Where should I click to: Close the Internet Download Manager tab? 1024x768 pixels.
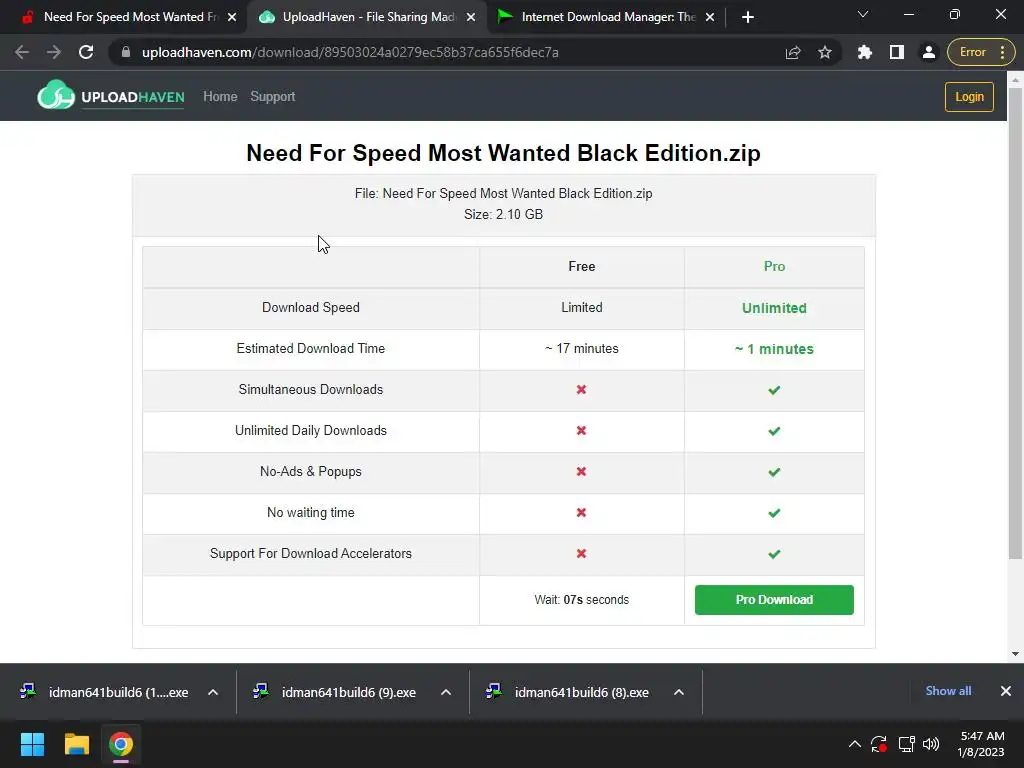pyautogui.click(x=710, y=17)
